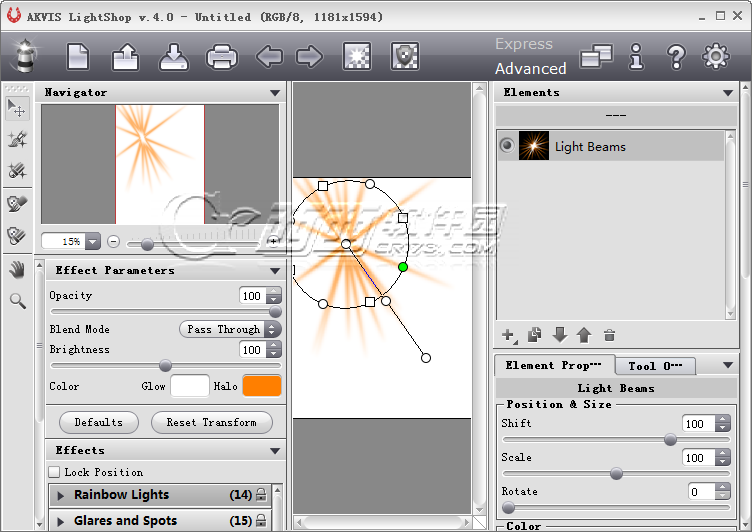Viewport: 752px width, 532px height.
Task: Open the Elements panel menu arrow
Action: pyautogui.click(x=728, y=93)
